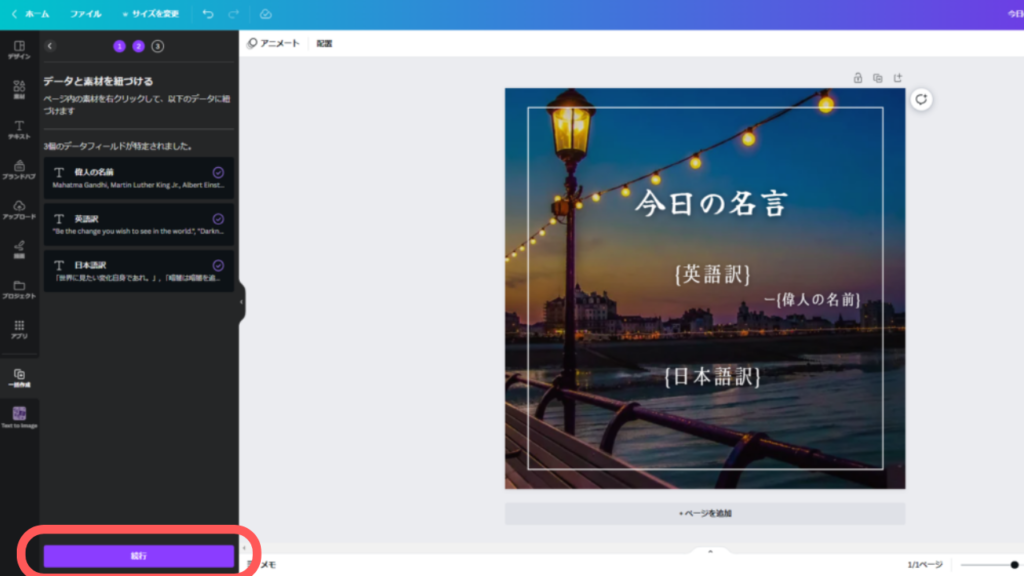
Task: Toggle checkmark on 英語訳 data field
Action: pos(218,219)
